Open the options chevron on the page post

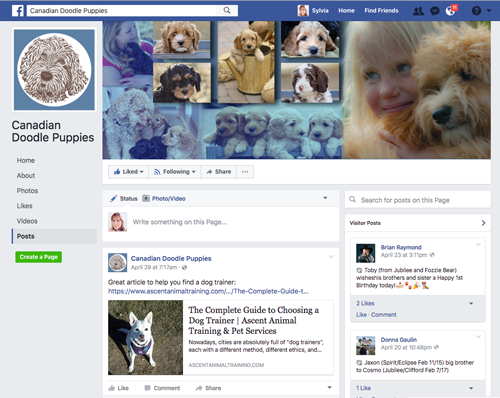pyautogui.click(x=331, y=257)
